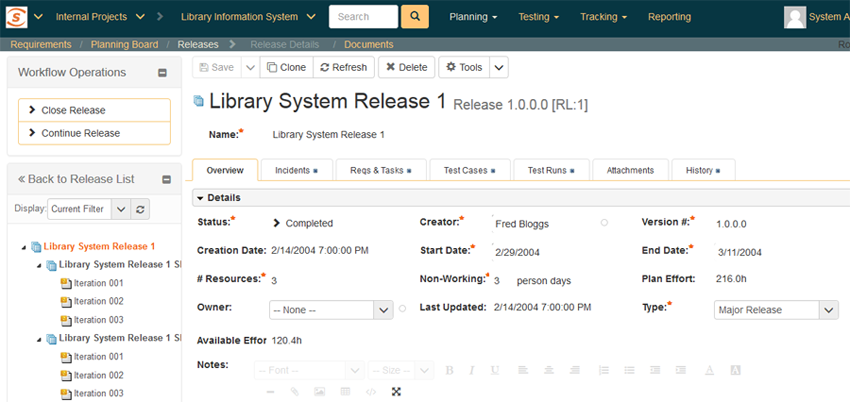Toggle italic formatting in Notes editor
Screen dimensions: 850x402
472,370
